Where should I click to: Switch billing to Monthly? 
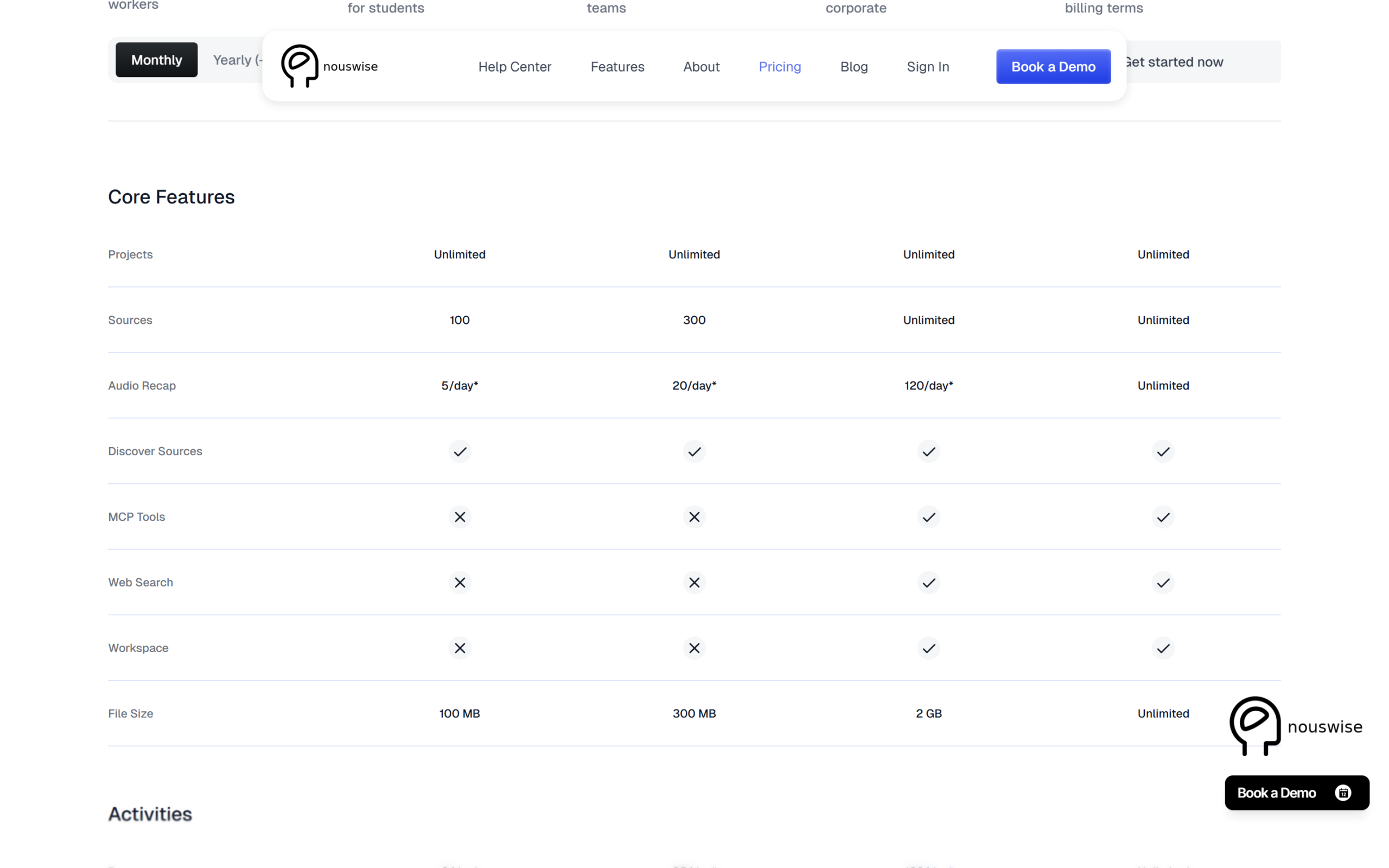pos(156,60)
